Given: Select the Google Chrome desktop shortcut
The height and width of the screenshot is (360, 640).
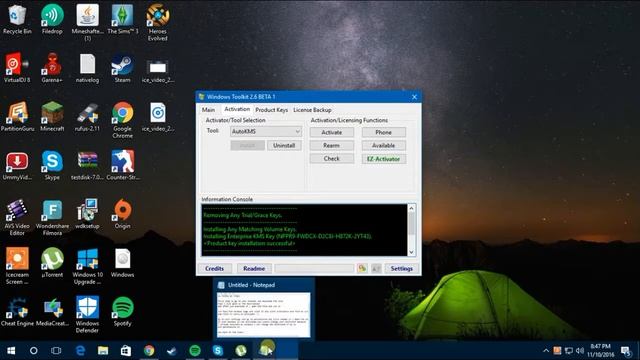Looking at the screenshot, I should tap(122, 120).
